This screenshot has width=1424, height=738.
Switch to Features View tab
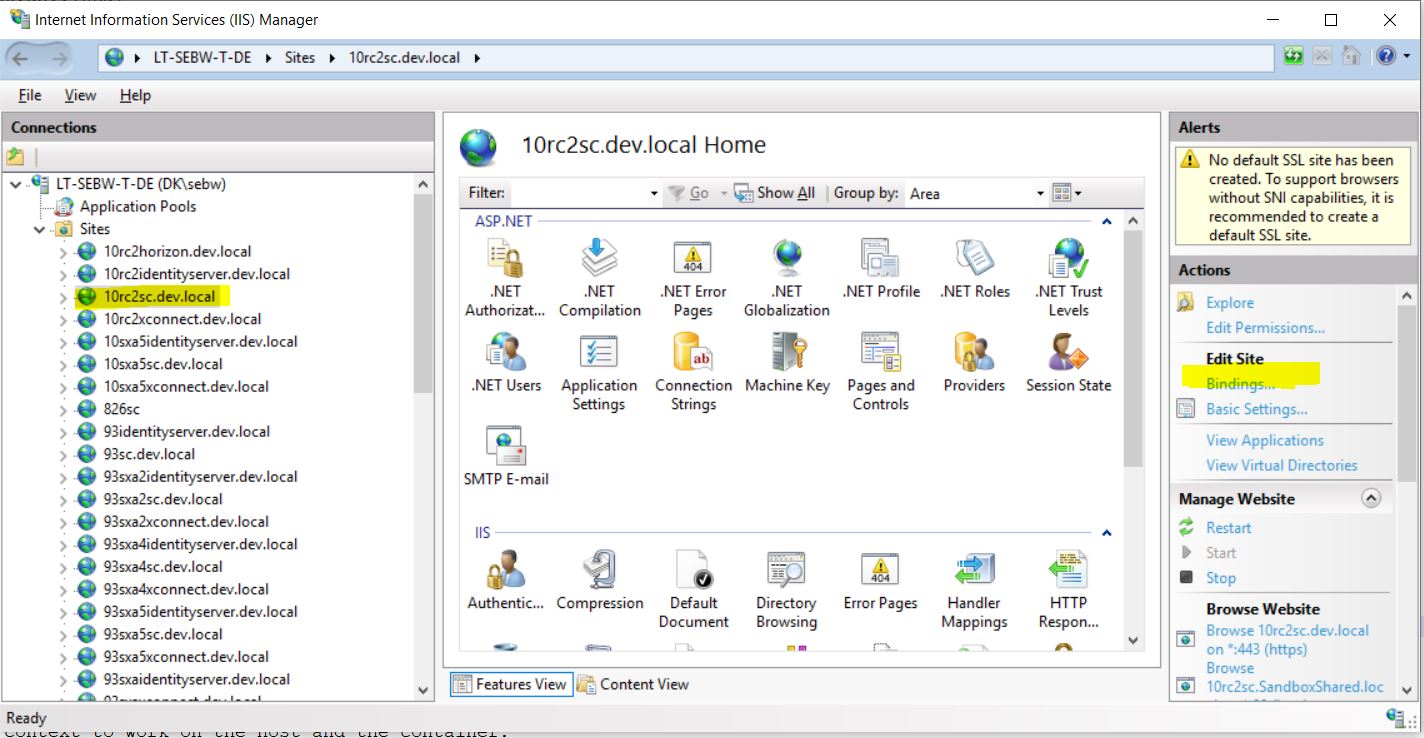point(511,684)
